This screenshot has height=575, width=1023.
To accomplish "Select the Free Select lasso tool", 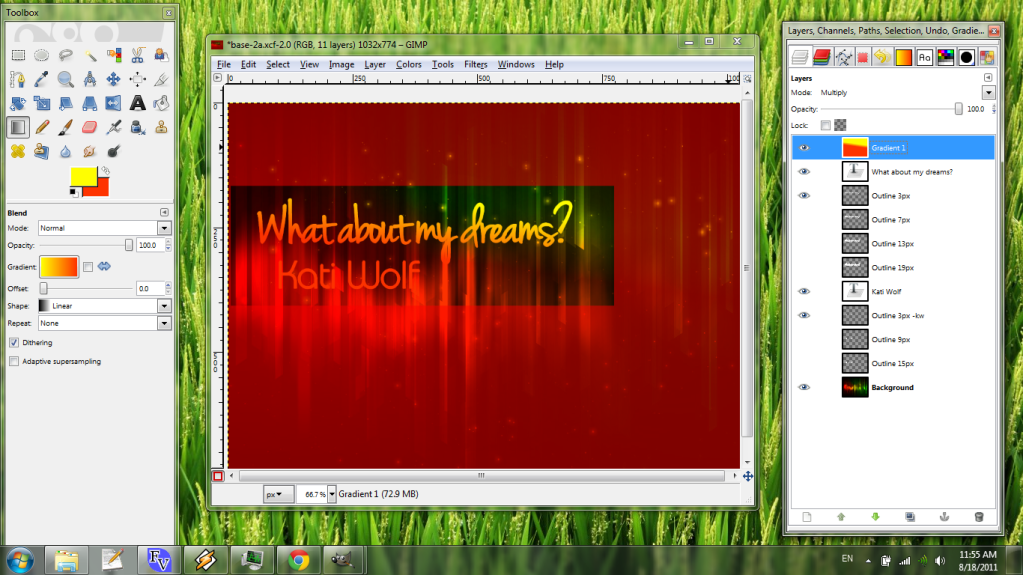I will point(66,55).
